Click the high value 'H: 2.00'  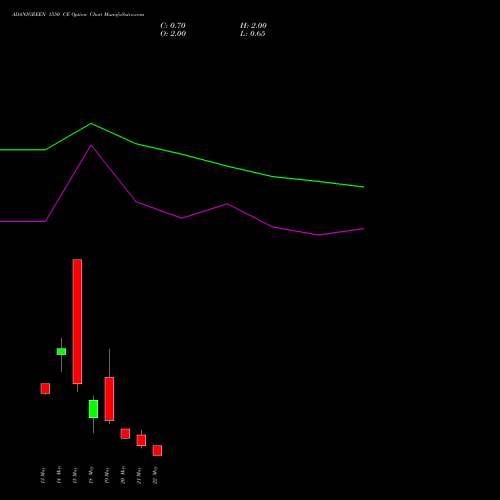[253, 25]
